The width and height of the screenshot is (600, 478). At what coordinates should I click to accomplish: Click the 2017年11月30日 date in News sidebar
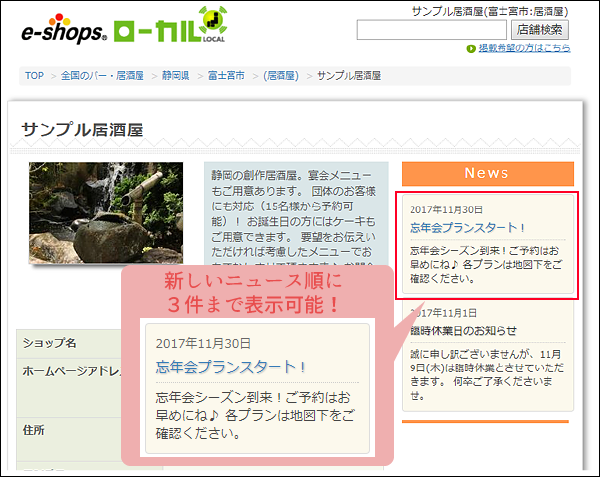point(446,210)
